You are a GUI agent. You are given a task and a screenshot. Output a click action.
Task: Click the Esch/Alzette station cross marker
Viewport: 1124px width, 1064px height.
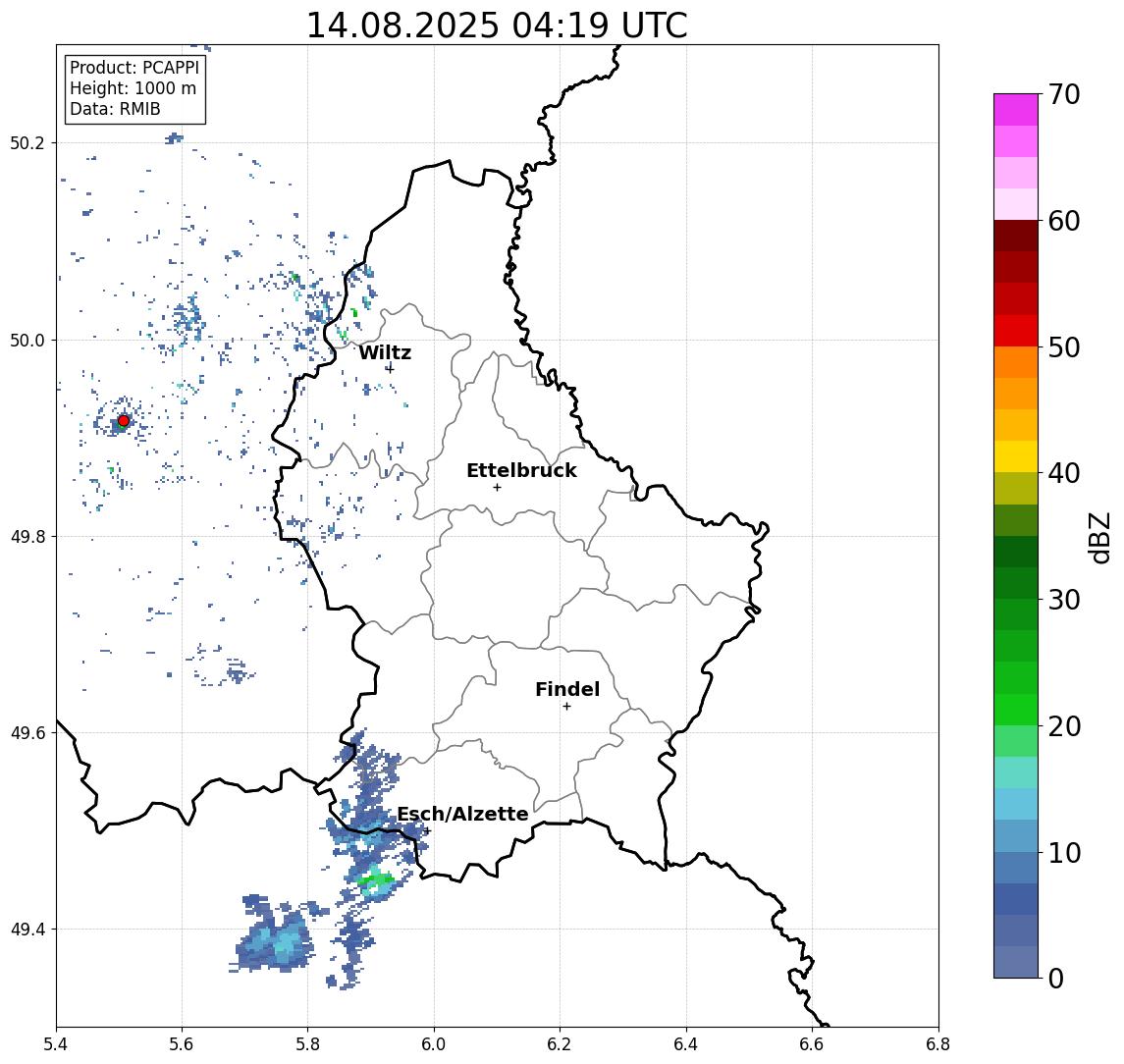427,831
